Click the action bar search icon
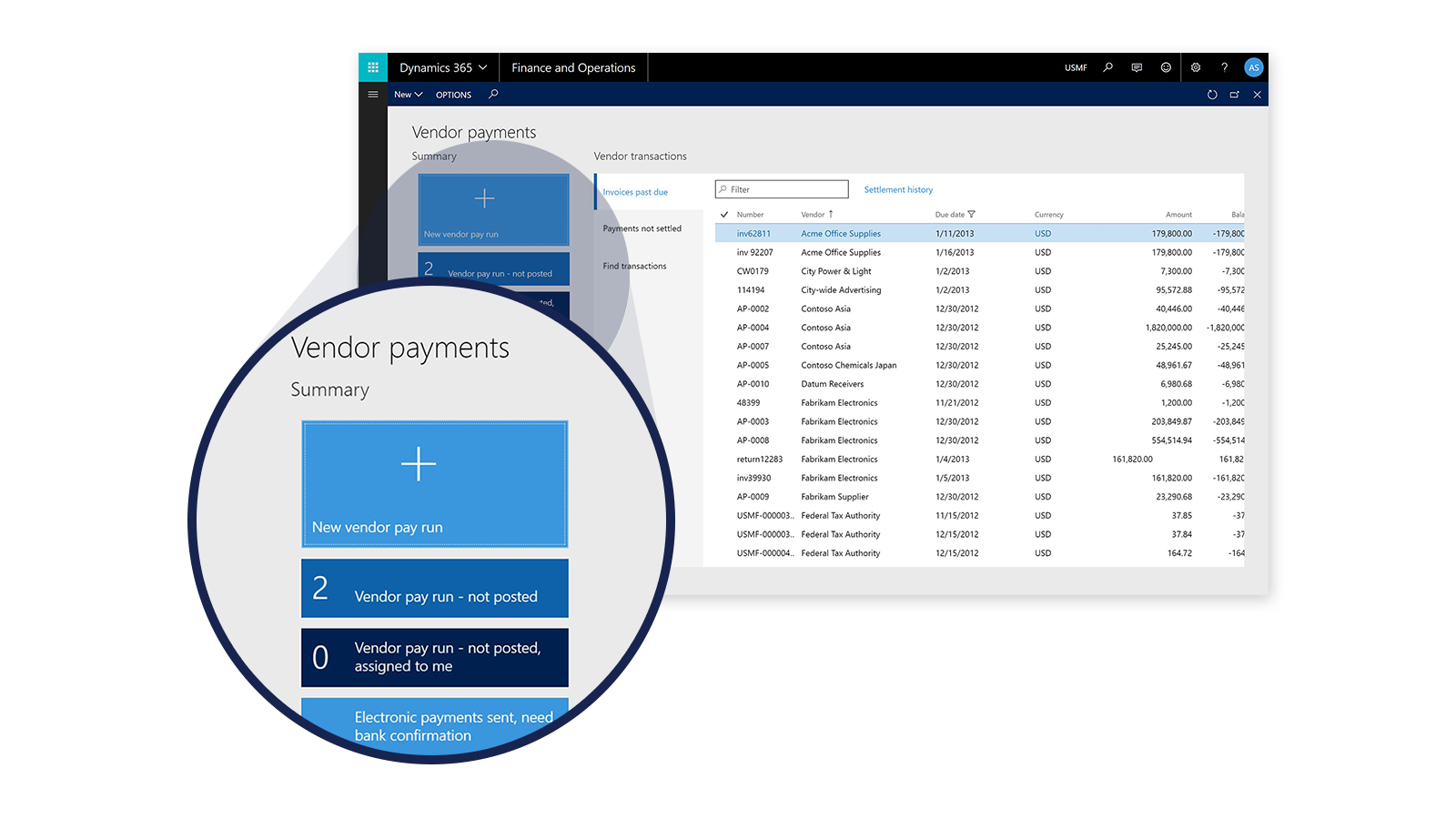The image size is (1456, 819). pyautogui.click(x=493, y=94)
